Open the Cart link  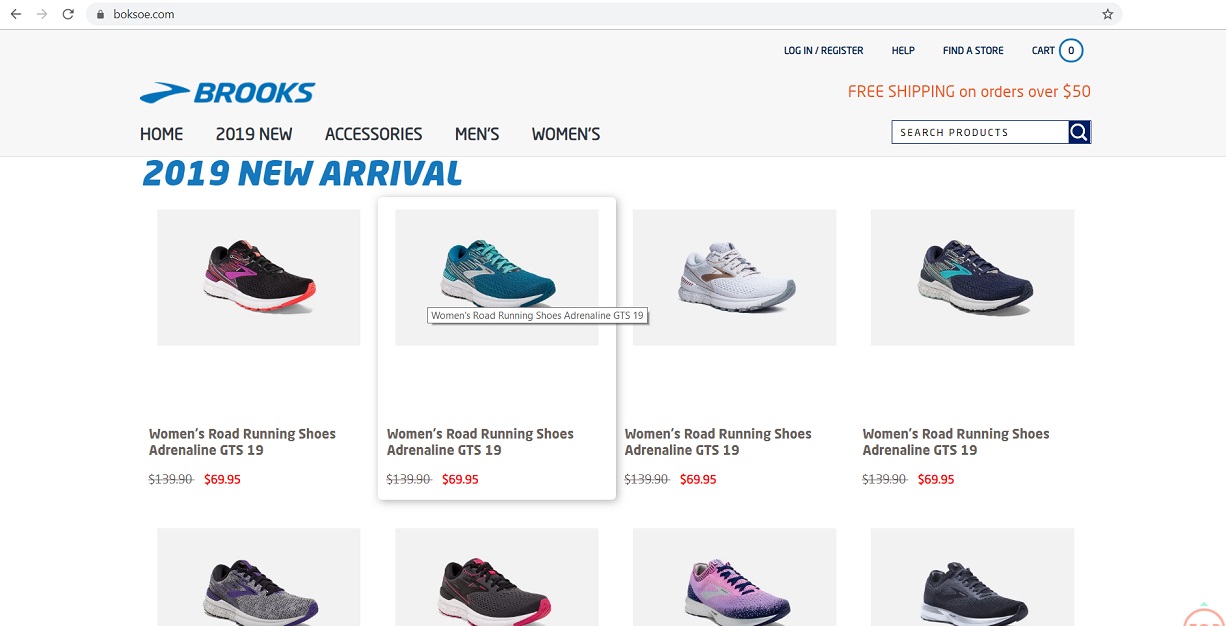point(1043,51)
